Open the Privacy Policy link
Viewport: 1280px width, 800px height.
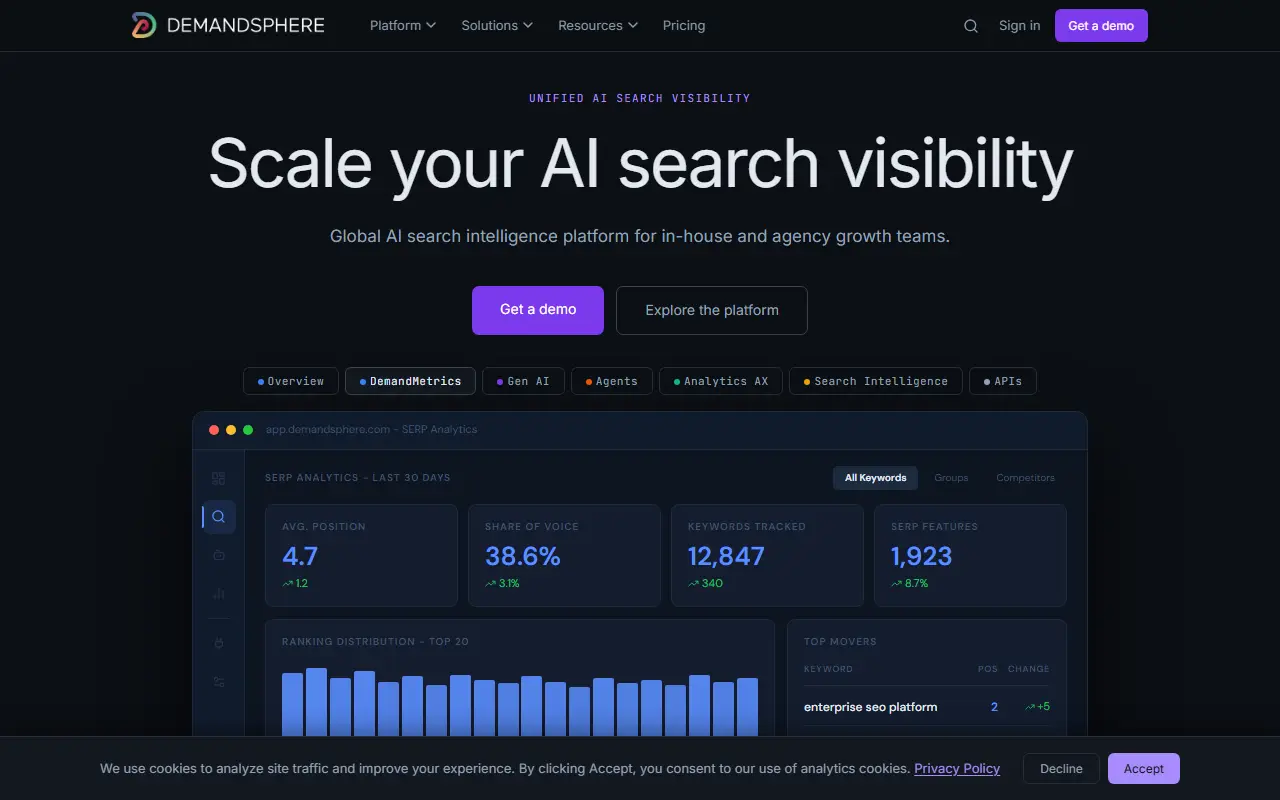click(957, 769)
